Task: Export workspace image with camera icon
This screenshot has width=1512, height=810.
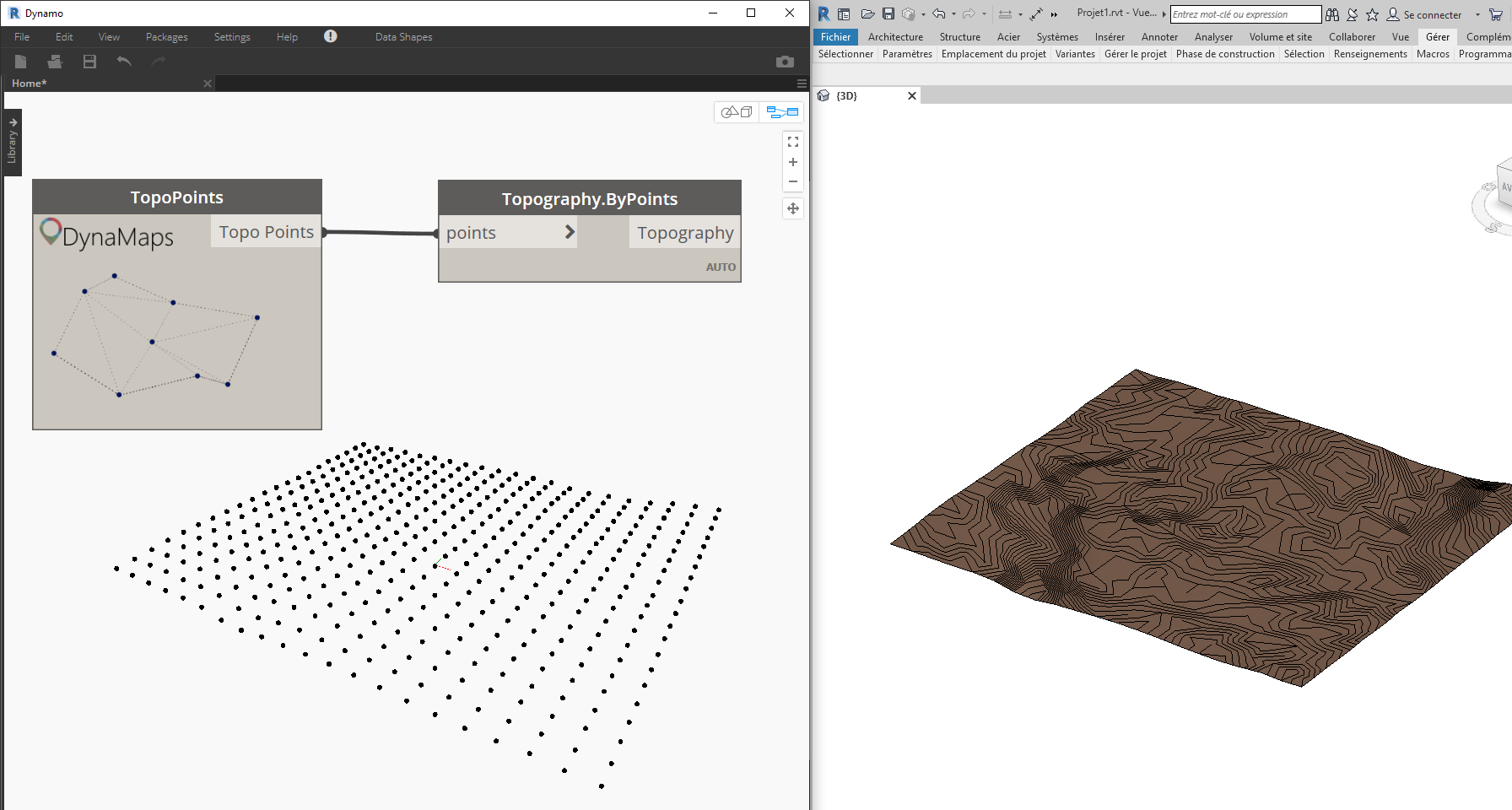Action: pos(785,62)
